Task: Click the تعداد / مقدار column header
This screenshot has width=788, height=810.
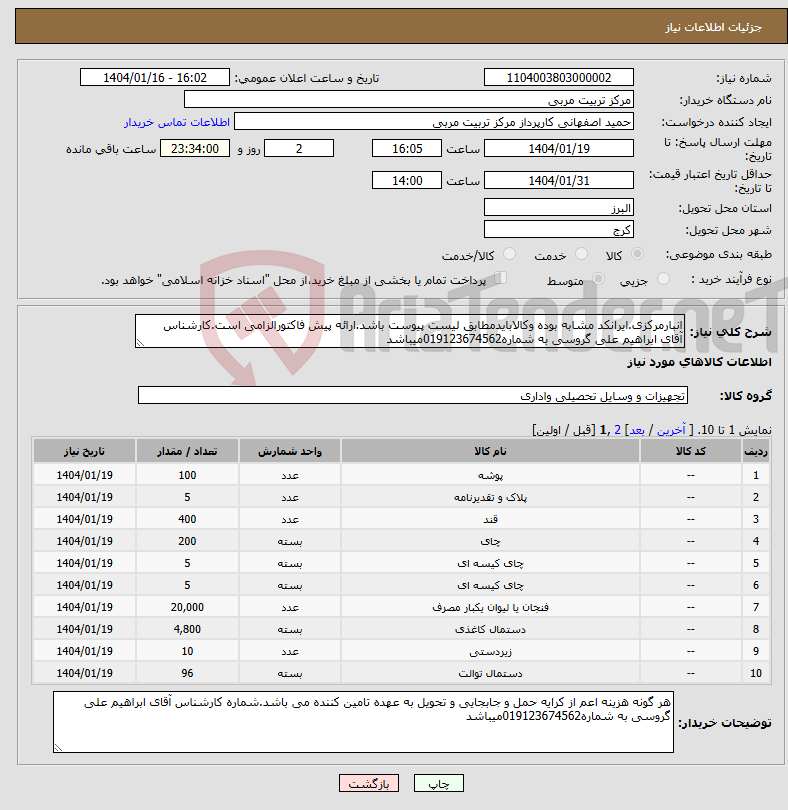Action: coord(187,451)
